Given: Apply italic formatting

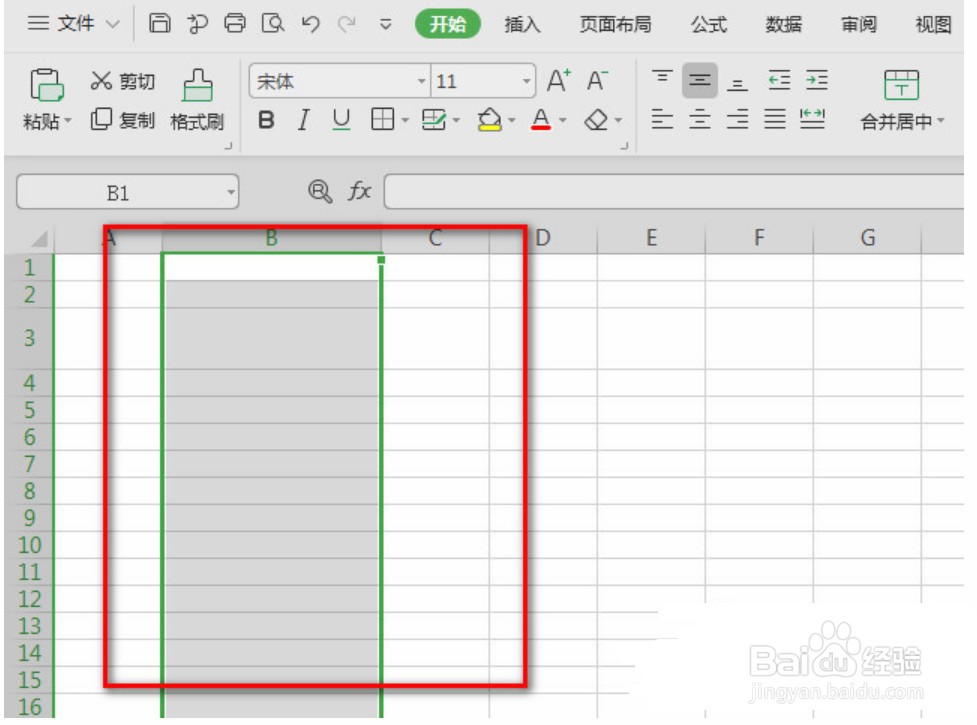Looking at the screenshot, I should 302,121.
